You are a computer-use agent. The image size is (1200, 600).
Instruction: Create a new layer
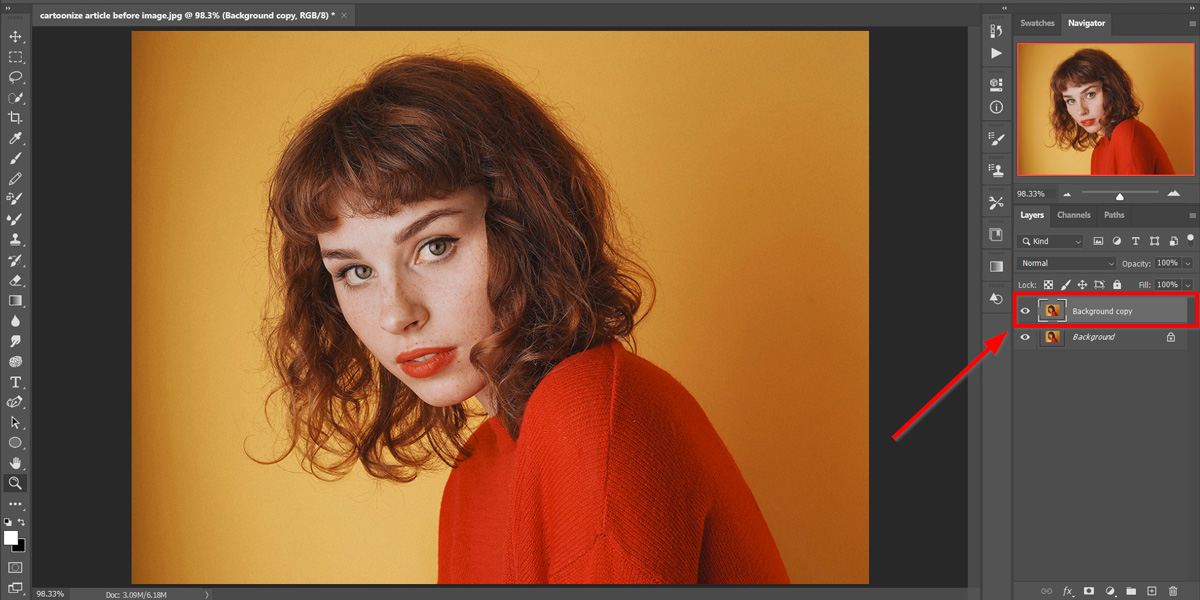1152,591
